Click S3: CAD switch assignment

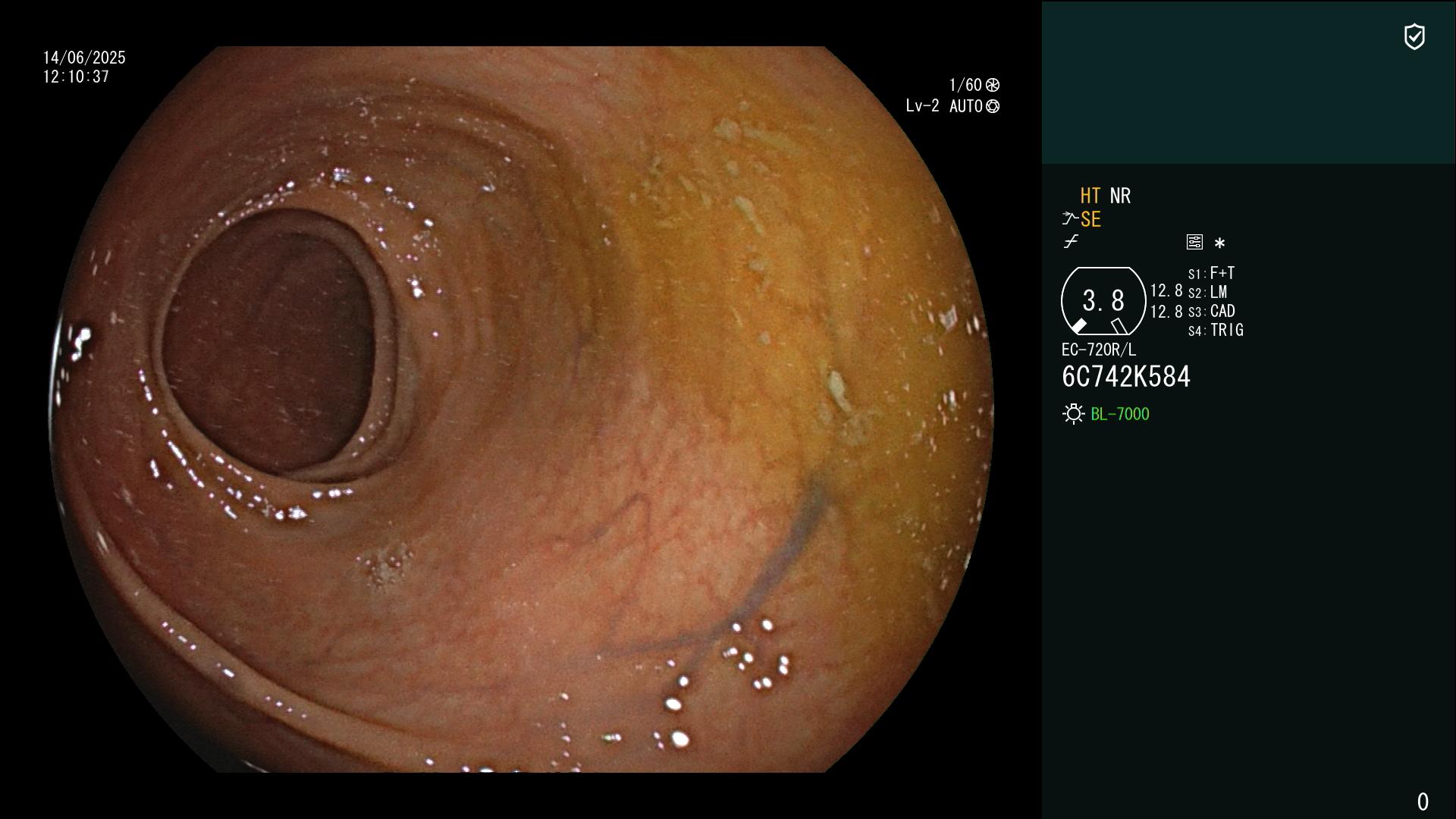(1212, 311)
